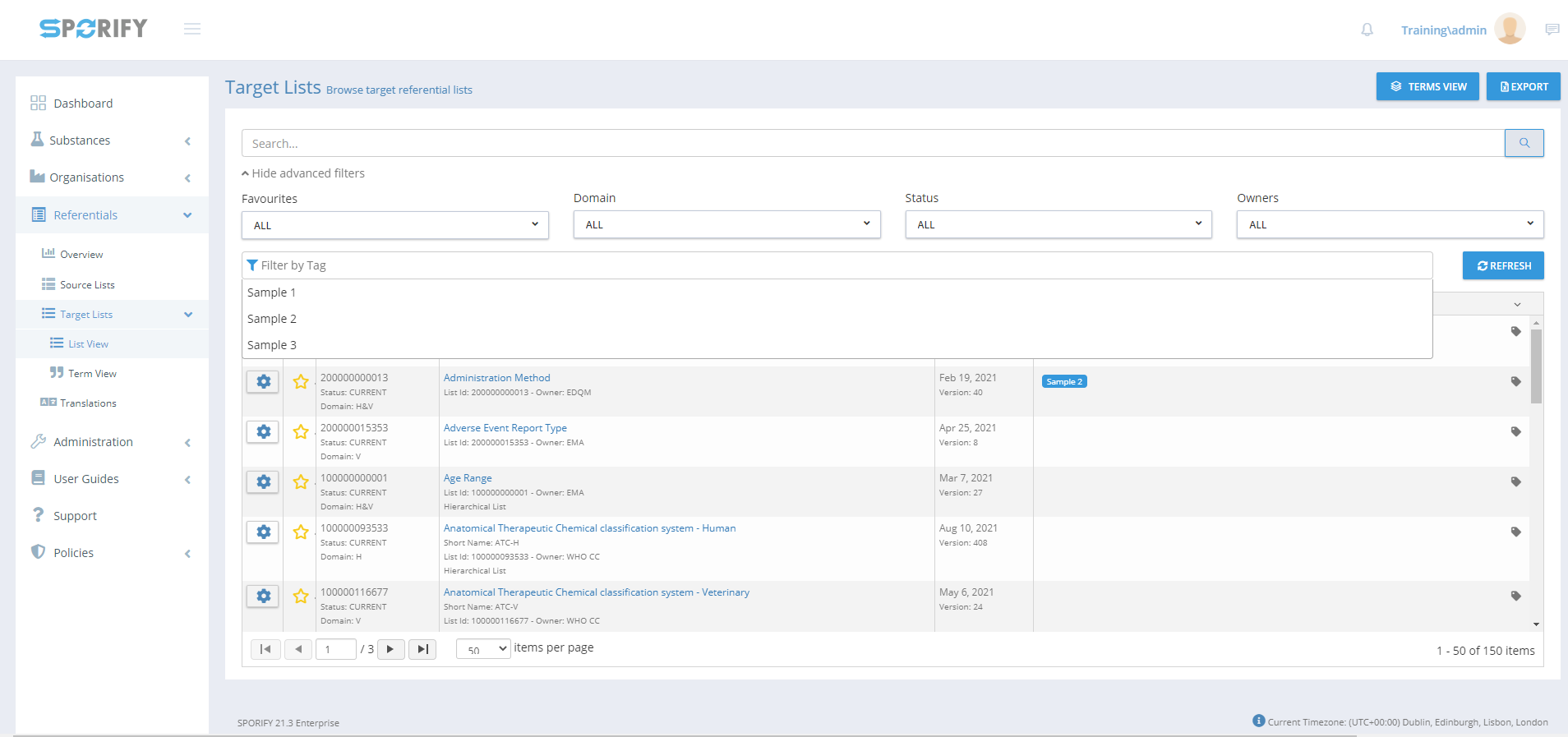Viewport: 1568px width, 737px height.
Task: Open the chat messages icon
Action: point(1552,30)
